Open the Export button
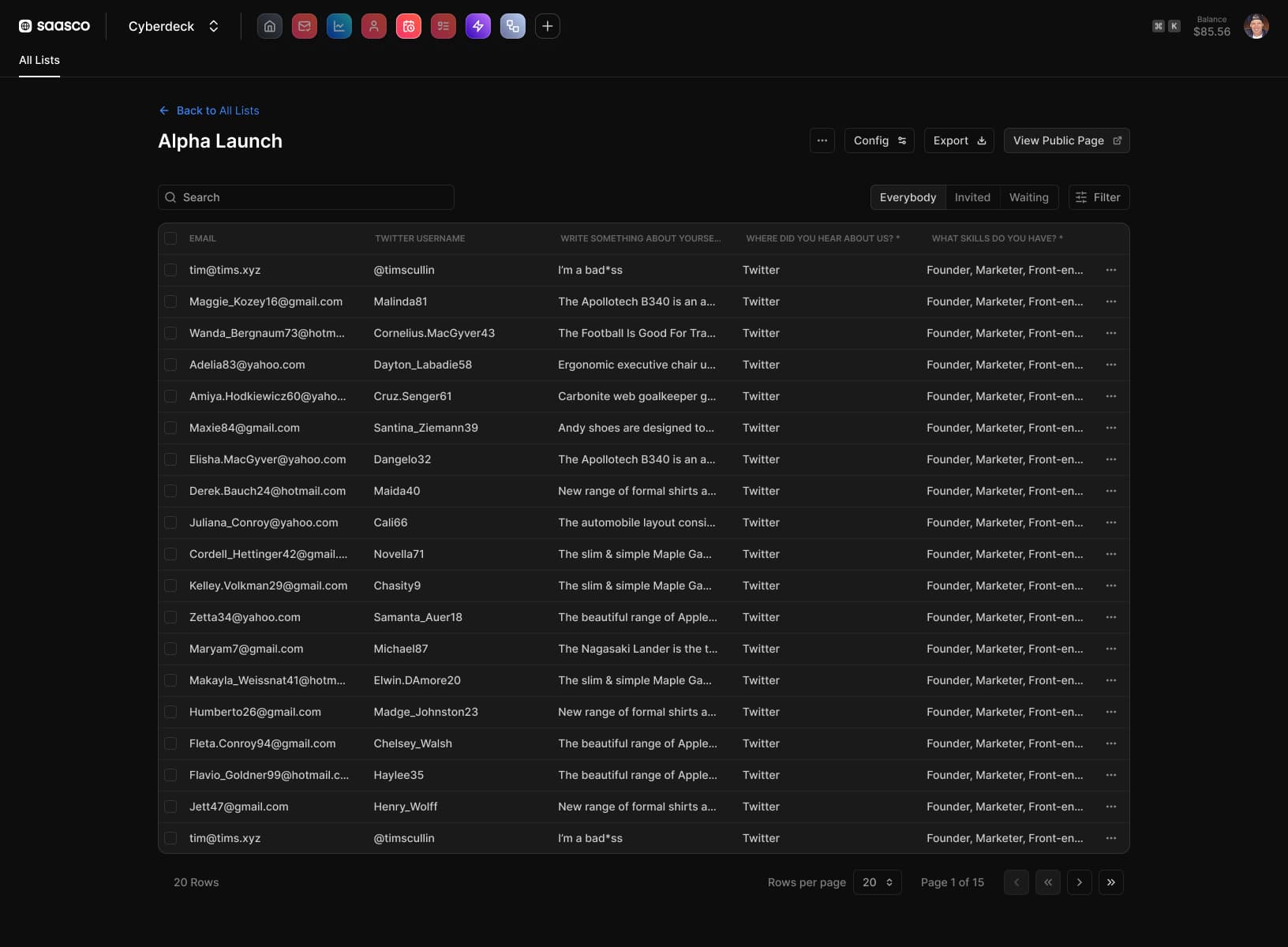The image size is (1288, 947). pyautogui.click(x=959, y=140)
